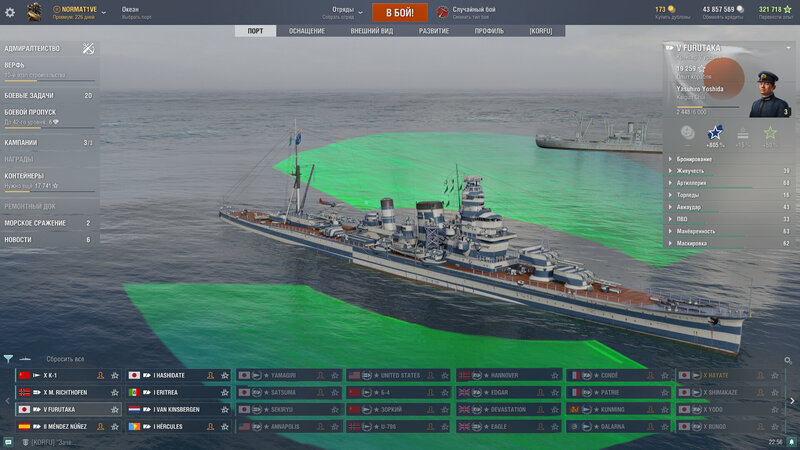Open the notifications bell icon
The width and height of the screenshot is (800, 450).
791,442
